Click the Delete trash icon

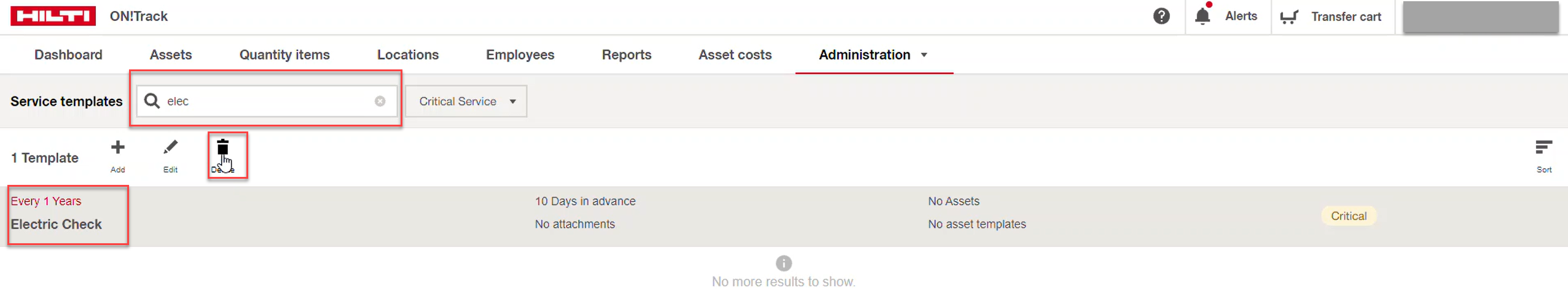(222, 147)
